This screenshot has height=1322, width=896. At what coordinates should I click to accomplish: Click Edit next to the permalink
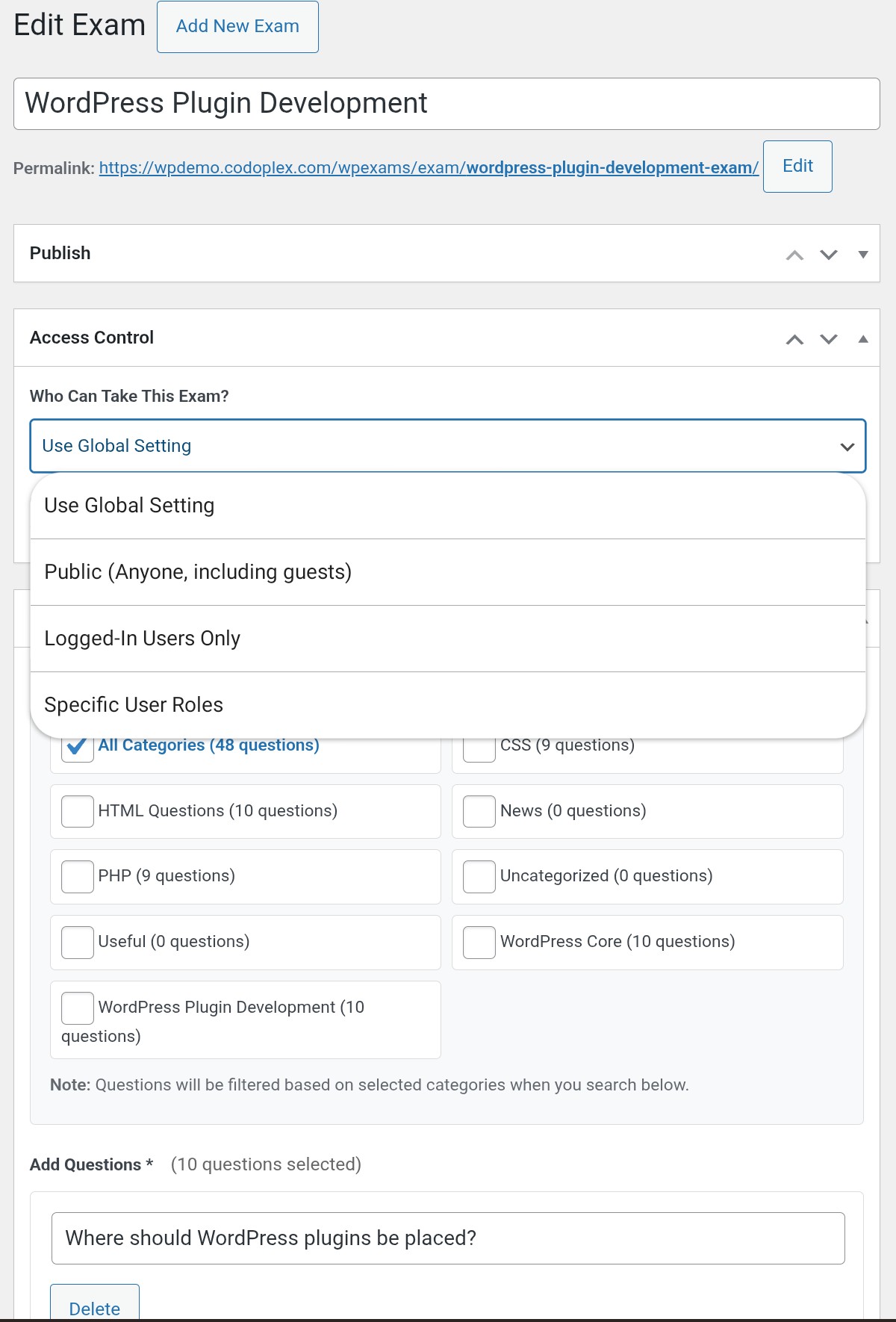pyautogui.click(x=797, y=166)
